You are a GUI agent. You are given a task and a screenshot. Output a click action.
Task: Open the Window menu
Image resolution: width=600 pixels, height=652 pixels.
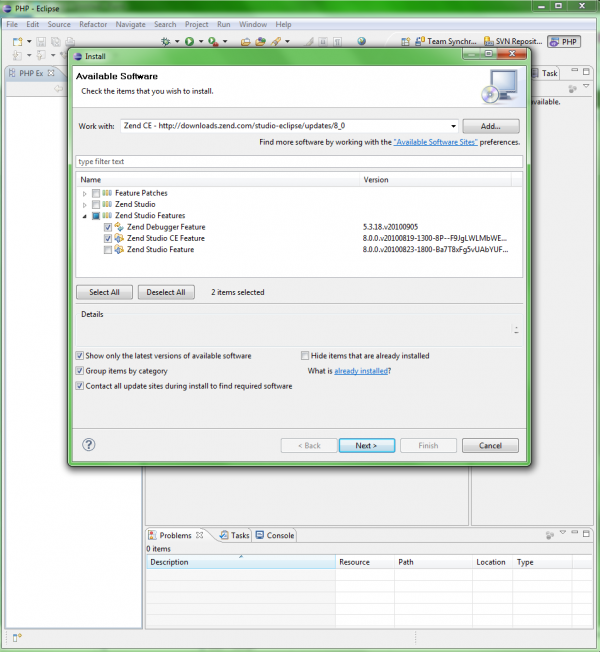click(253, 24)
